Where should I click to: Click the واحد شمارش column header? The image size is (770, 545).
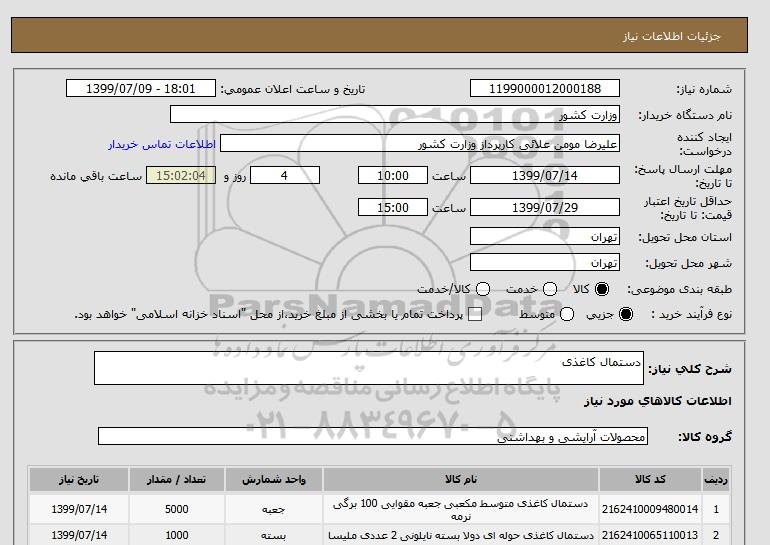274,479
